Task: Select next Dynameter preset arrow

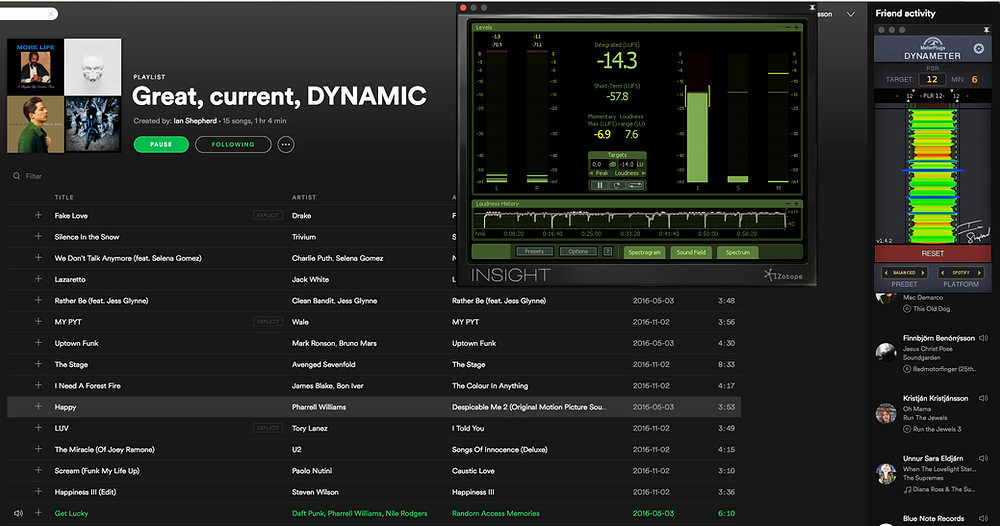Action: pos(922,272)
